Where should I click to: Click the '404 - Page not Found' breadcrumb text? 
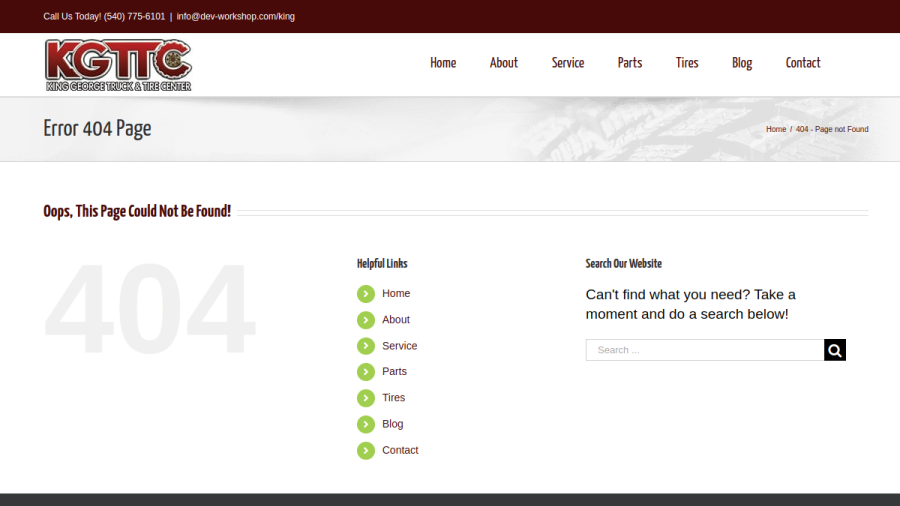click(x=832, y=129)
